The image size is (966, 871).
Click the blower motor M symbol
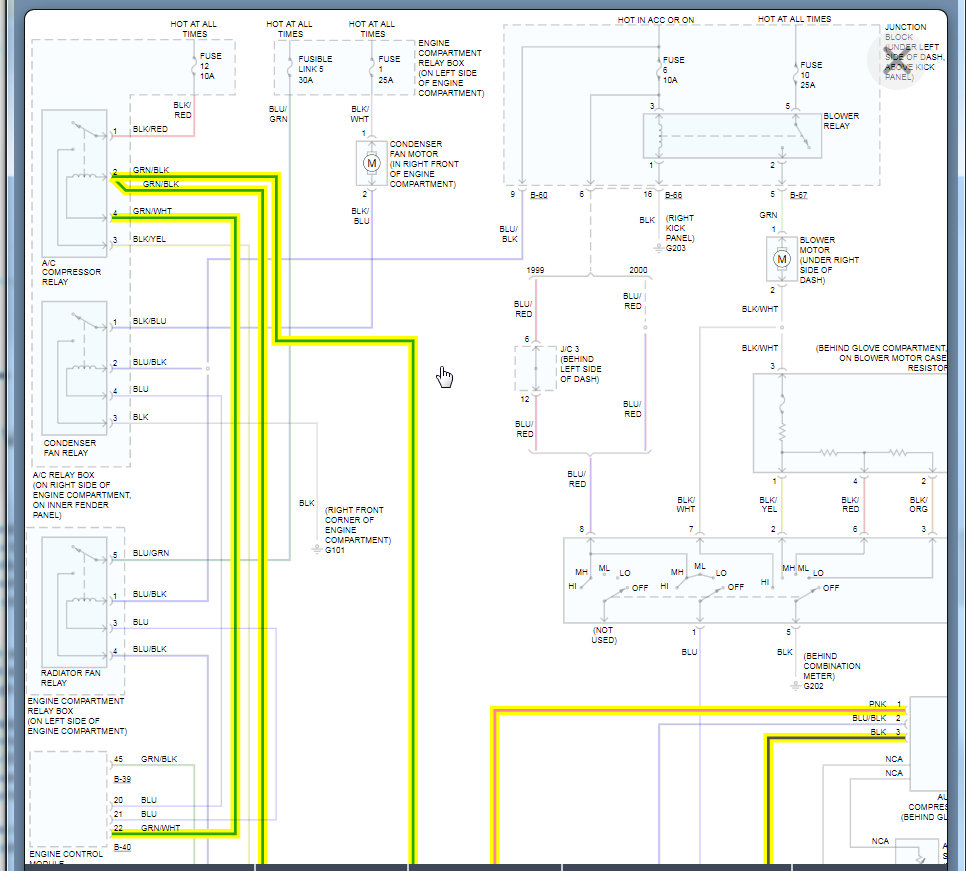click(782, 259)
